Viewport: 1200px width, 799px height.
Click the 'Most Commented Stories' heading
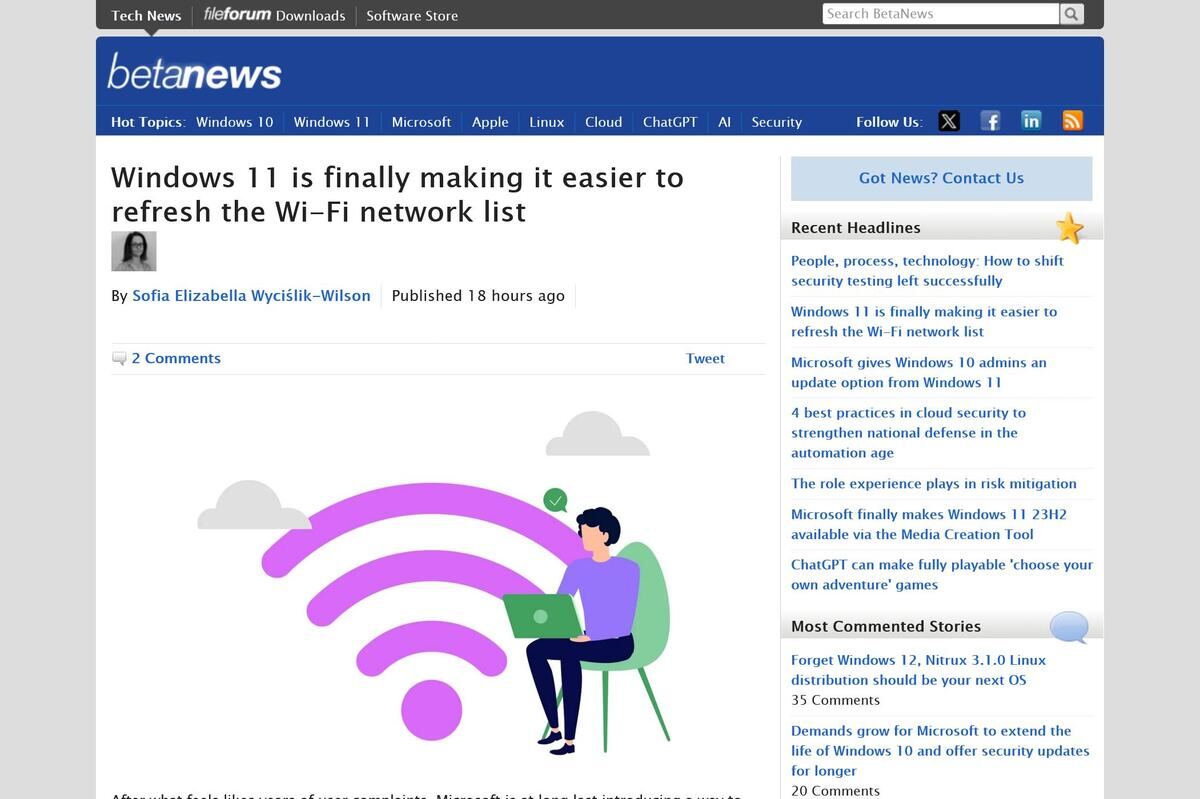coord(886,627)
